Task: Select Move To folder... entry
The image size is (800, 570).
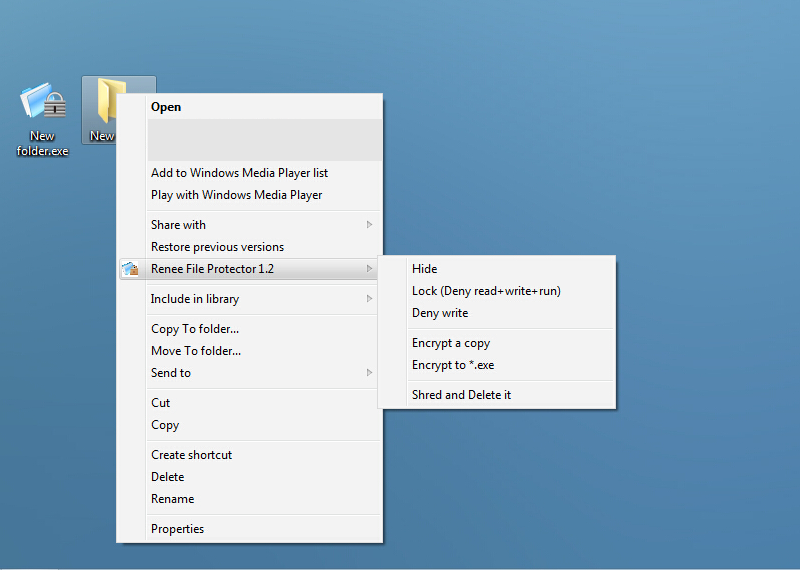Action: tap(196, 351)
